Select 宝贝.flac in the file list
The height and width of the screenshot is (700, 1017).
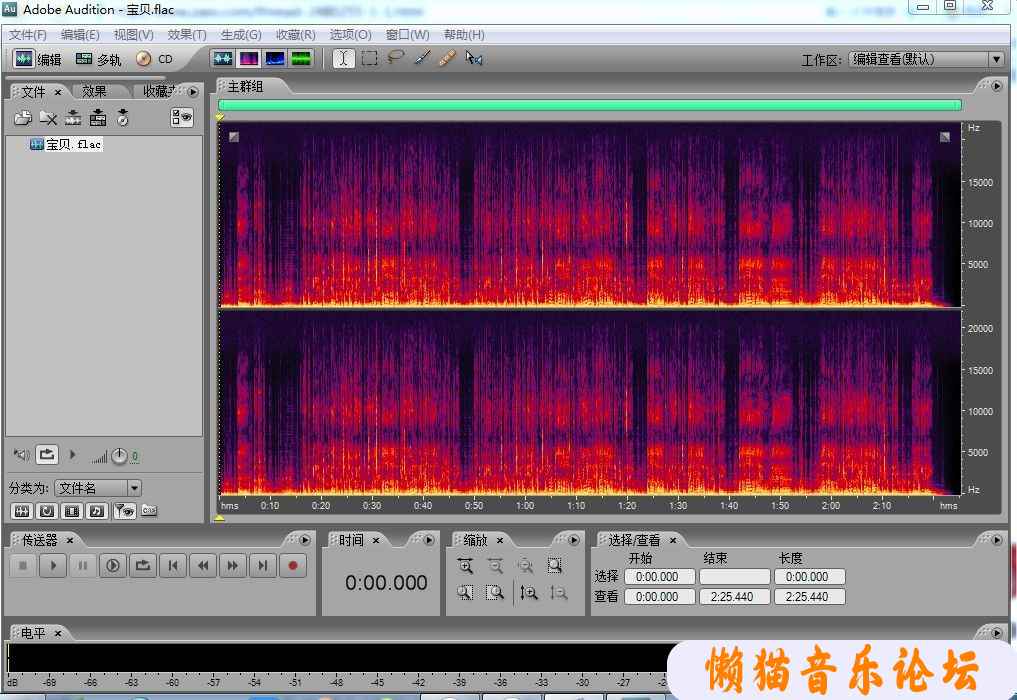pyautogui.click(x=66, y=144)
